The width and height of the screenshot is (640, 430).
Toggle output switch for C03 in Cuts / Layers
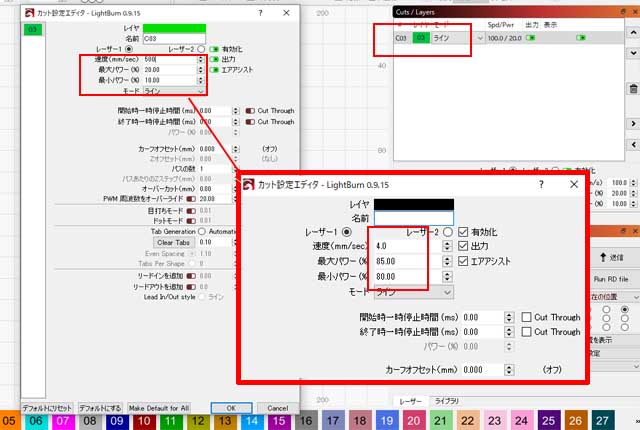(530, 38)
